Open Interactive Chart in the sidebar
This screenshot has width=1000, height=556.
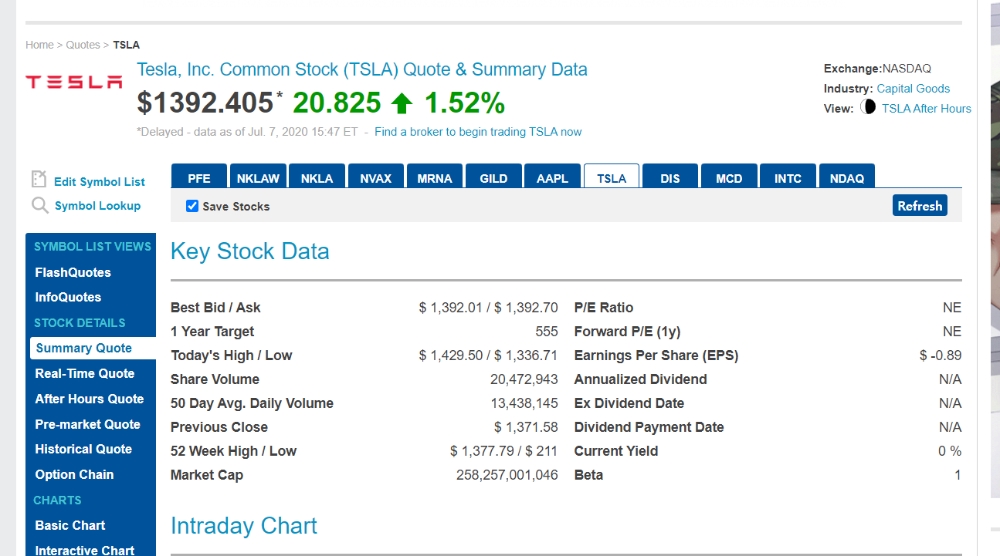point(85,550)
